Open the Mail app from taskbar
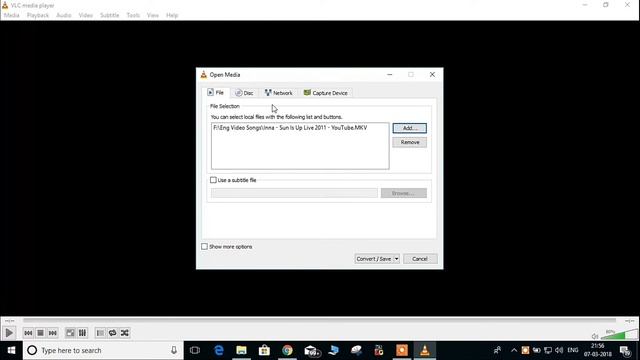The width and height of the screenshot is (640, 360). pos(311,351)
